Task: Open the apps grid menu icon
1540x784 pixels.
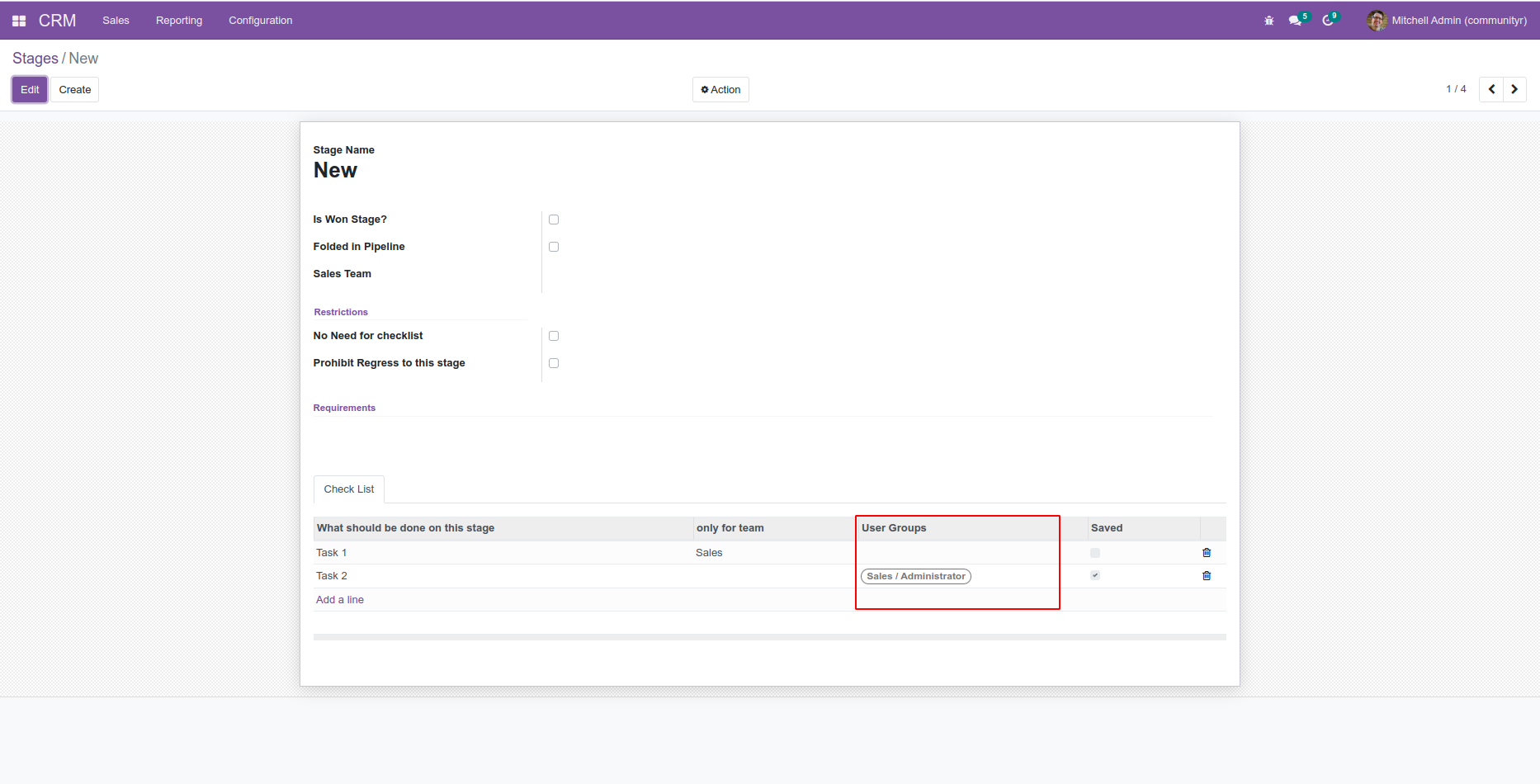Action: (x=19, y=21)
